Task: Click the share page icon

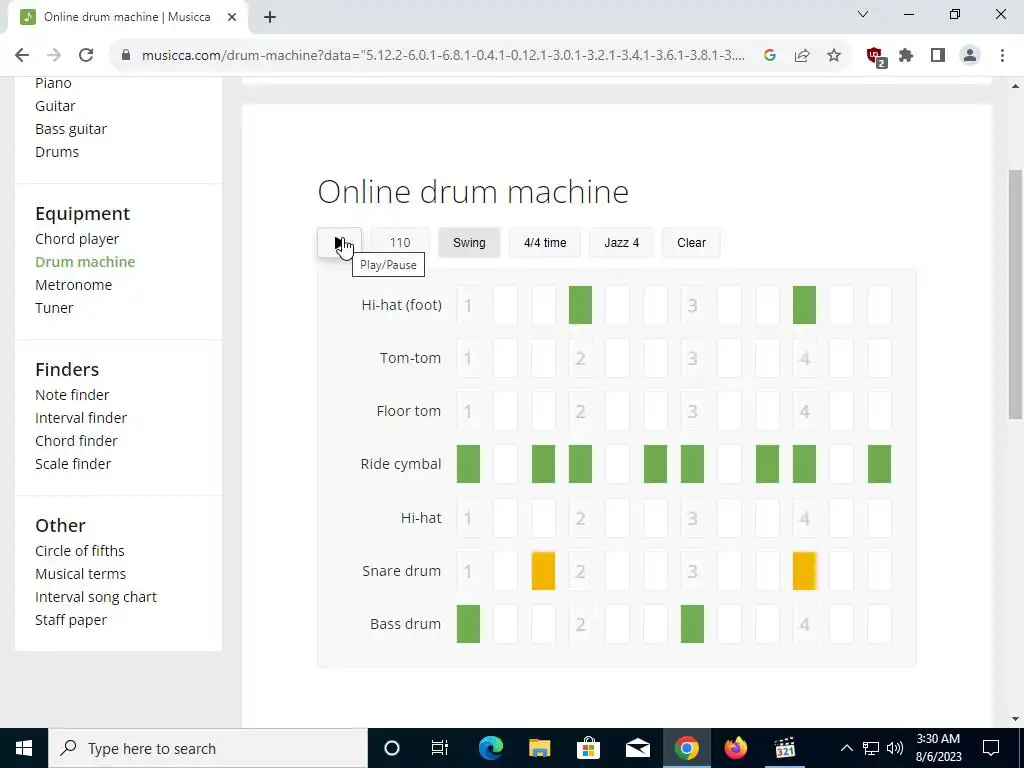Action: [802, 56]
